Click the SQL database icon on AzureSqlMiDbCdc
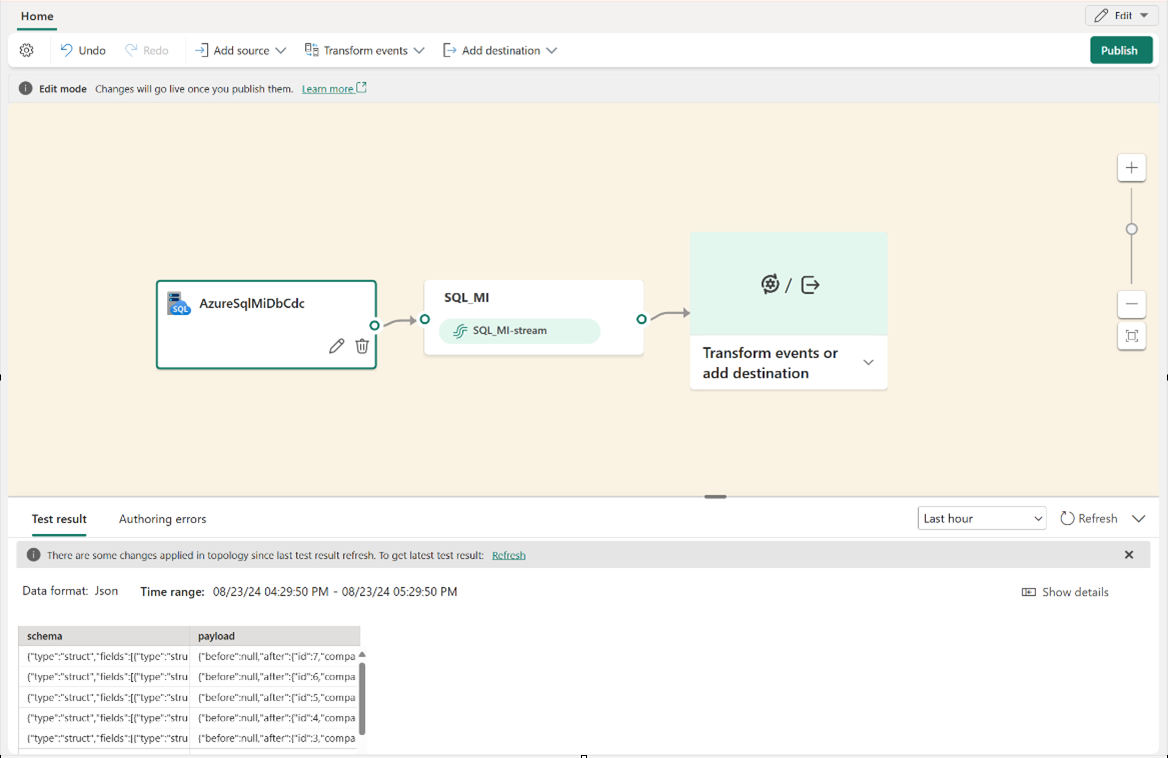This screenshot has height=758, width=1168. (x=179, y=304)
